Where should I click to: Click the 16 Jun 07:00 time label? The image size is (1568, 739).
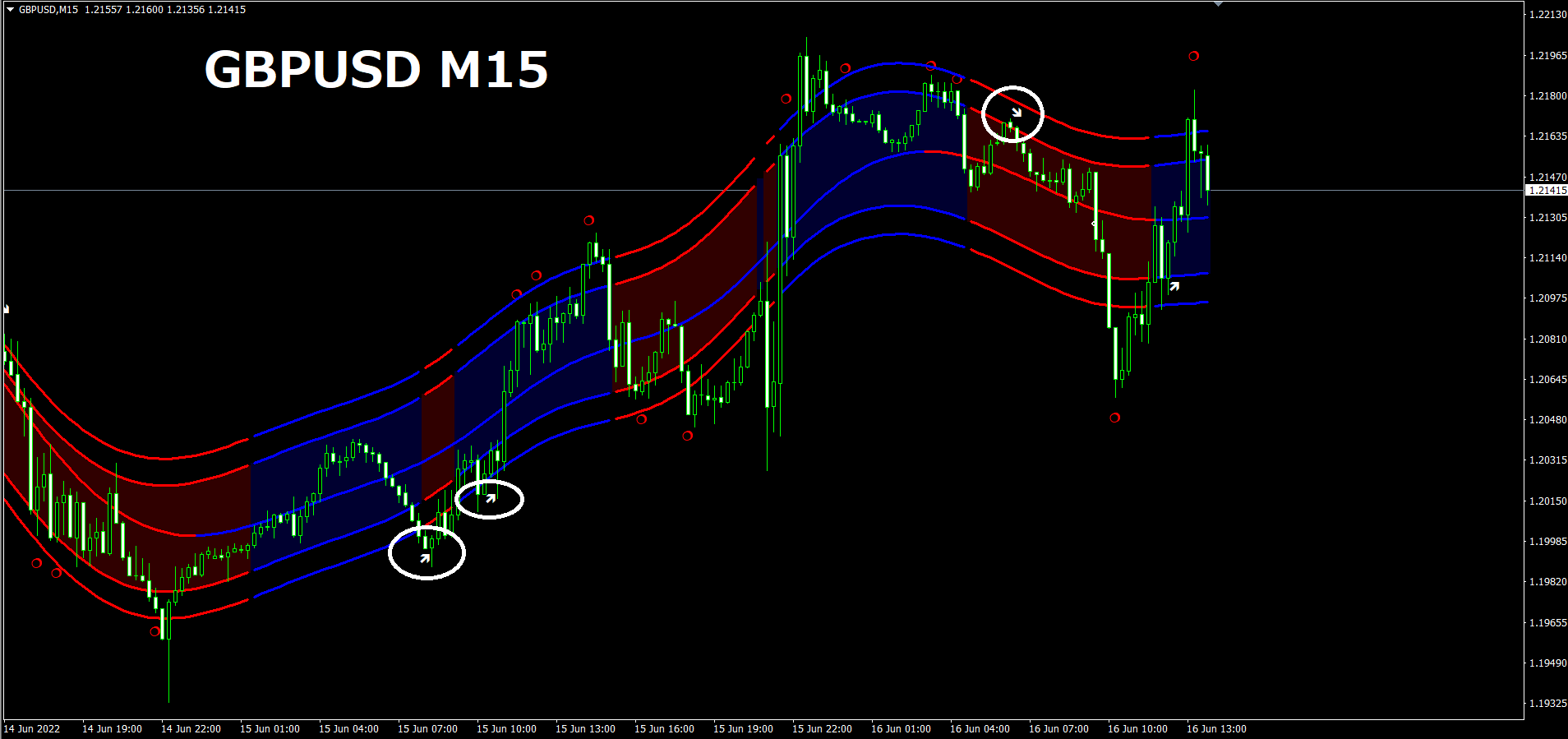point(1058,729)
